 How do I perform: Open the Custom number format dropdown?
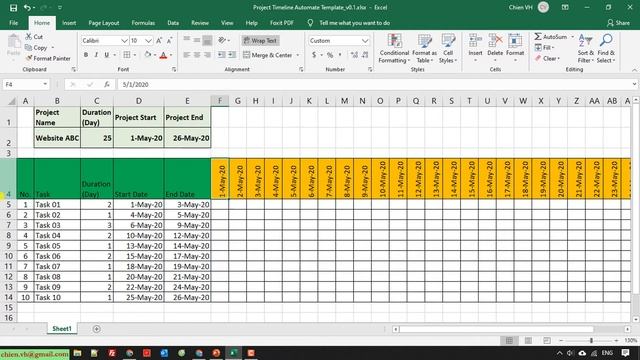point(365,40)
